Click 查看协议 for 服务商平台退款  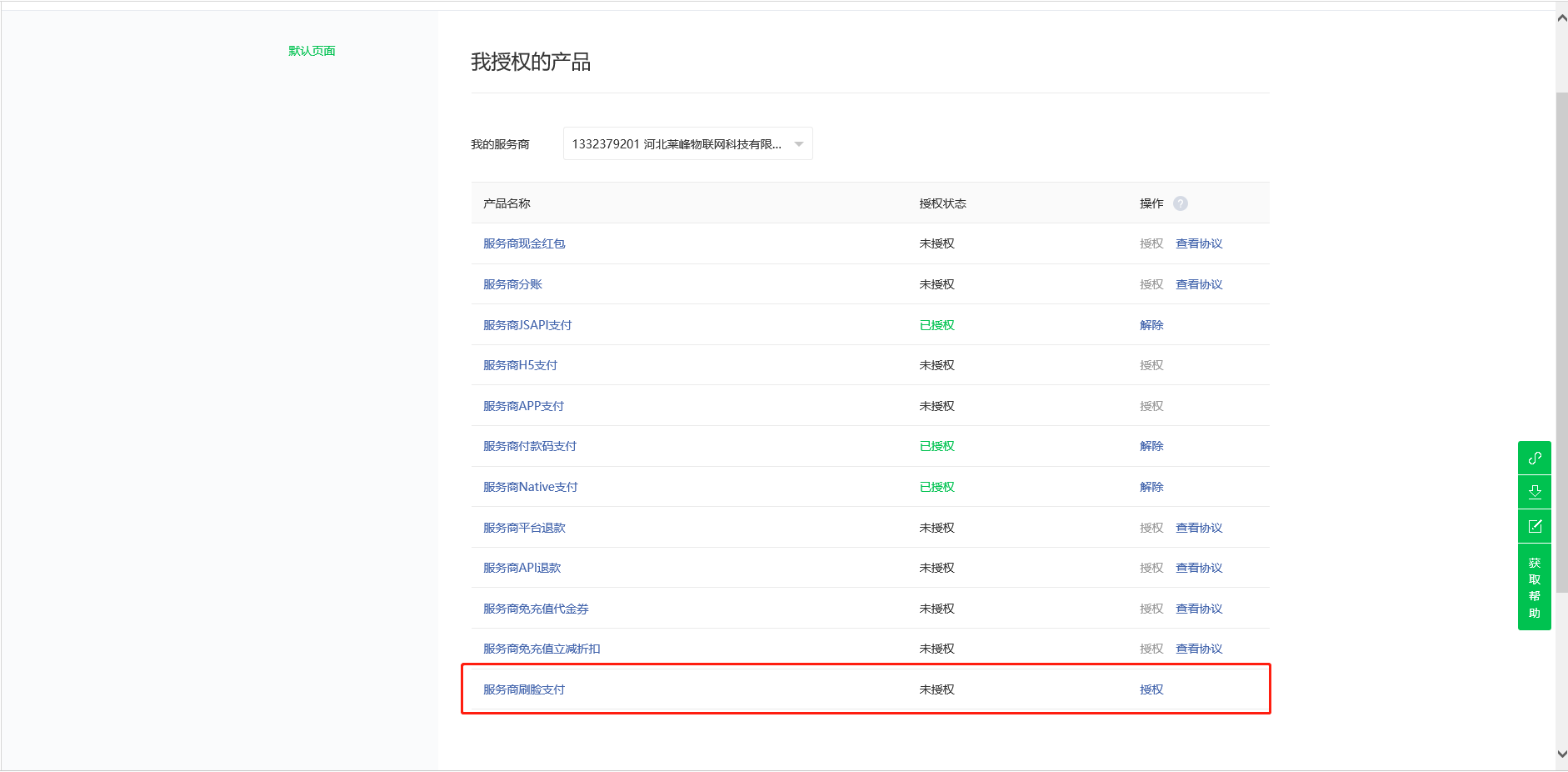(1199, 528)
